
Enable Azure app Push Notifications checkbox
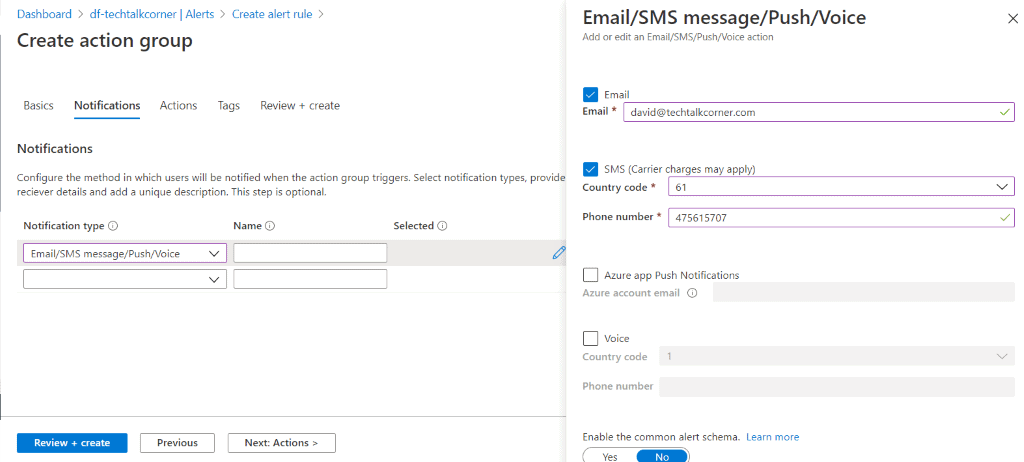590,275
